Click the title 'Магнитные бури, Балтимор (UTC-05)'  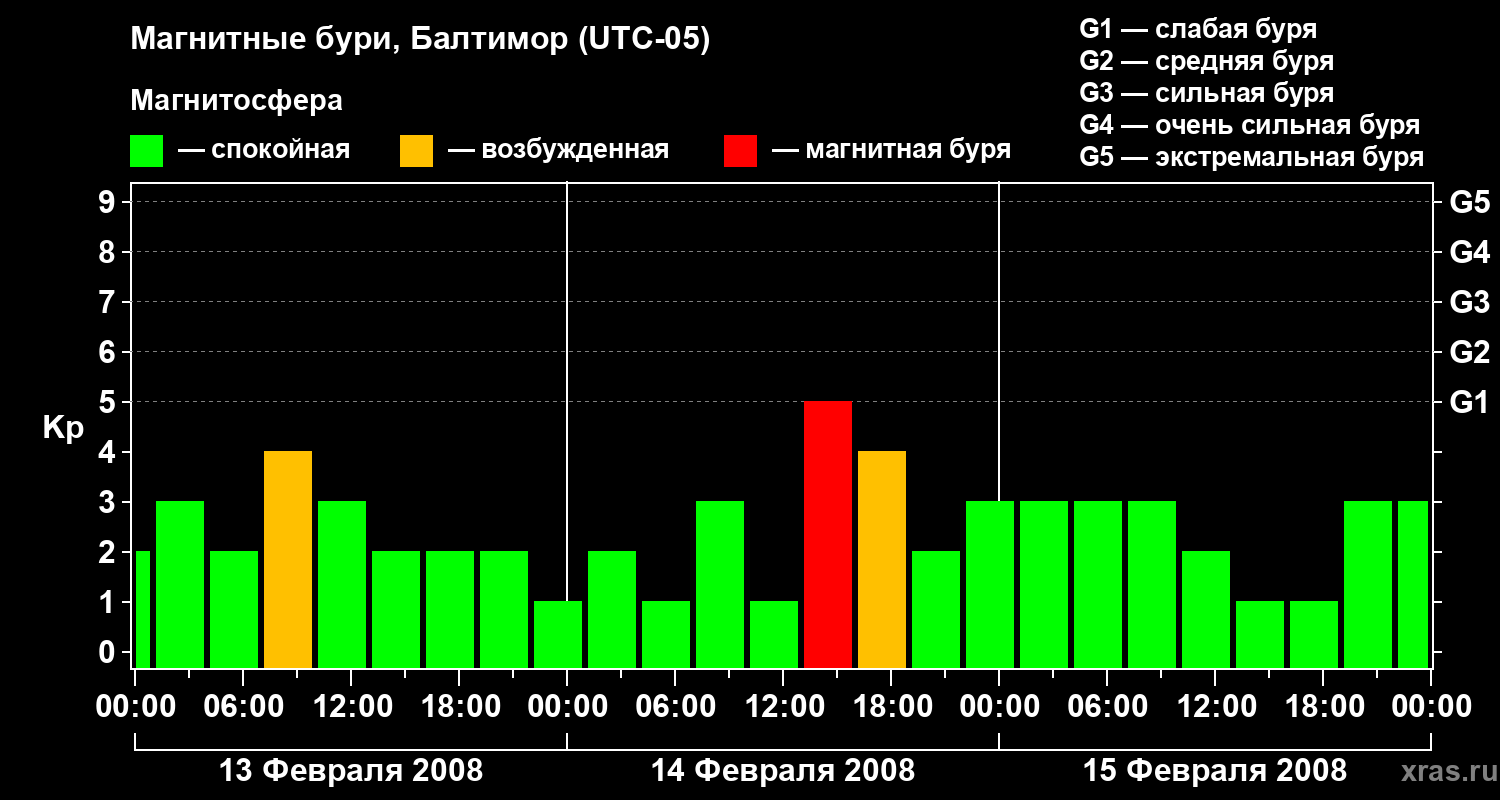pos(420,41)
